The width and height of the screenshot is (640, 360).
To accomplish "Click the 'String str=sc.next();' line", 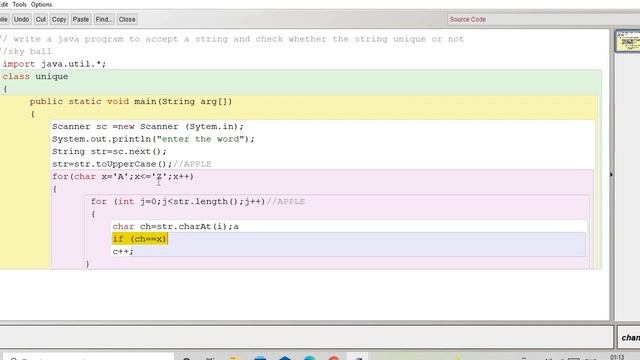I will coord(109,151).
